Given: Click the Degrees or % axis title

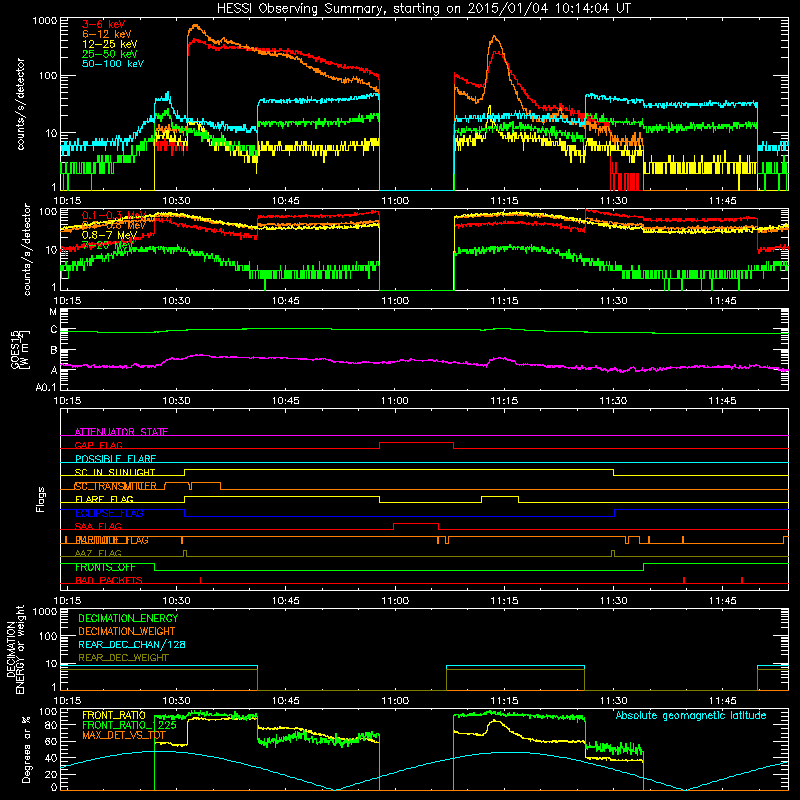Looking at the screenshot, I should [26, 749].
